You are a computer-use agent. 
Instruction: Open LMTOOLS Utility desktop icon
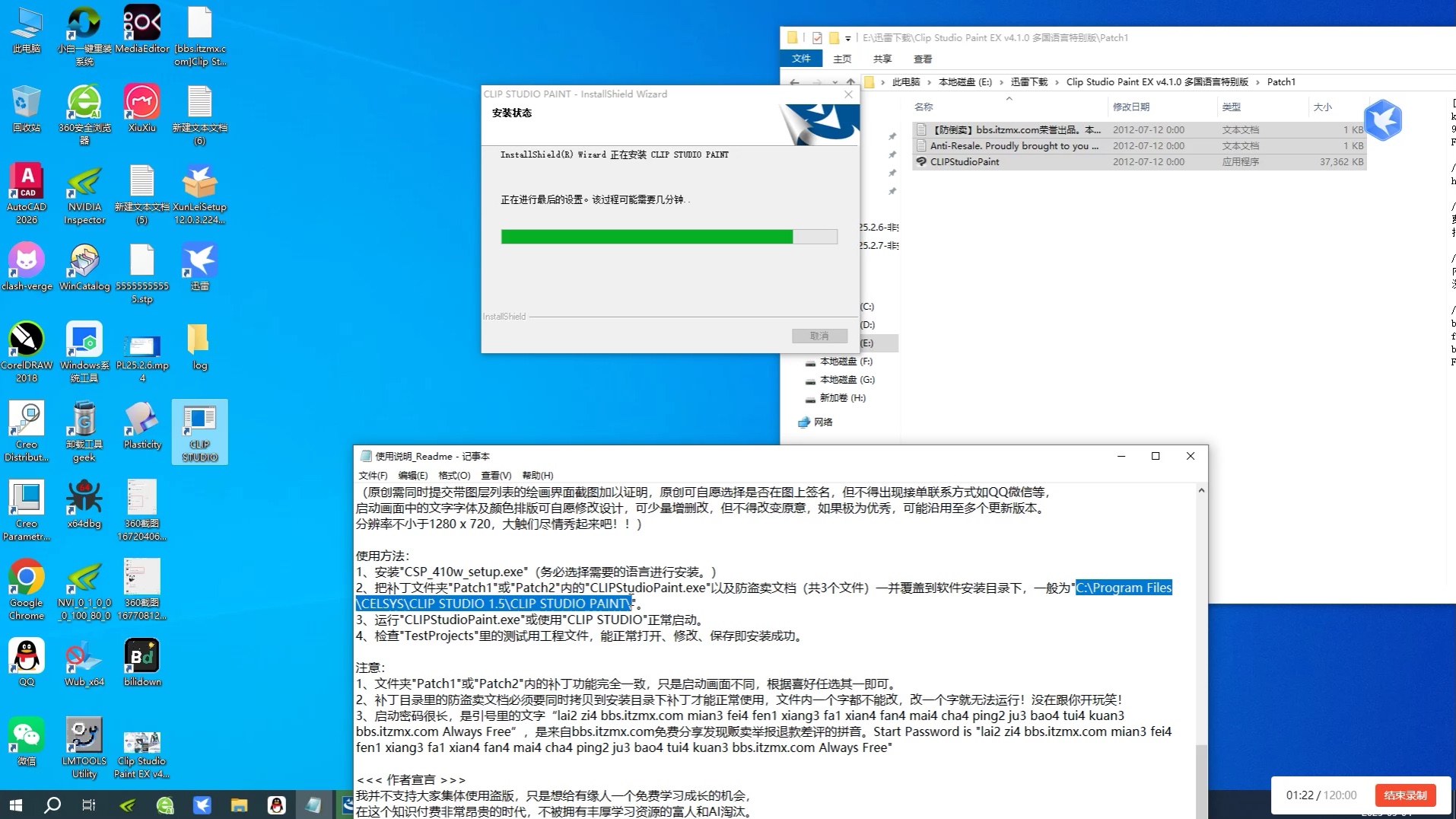point(84,747)
